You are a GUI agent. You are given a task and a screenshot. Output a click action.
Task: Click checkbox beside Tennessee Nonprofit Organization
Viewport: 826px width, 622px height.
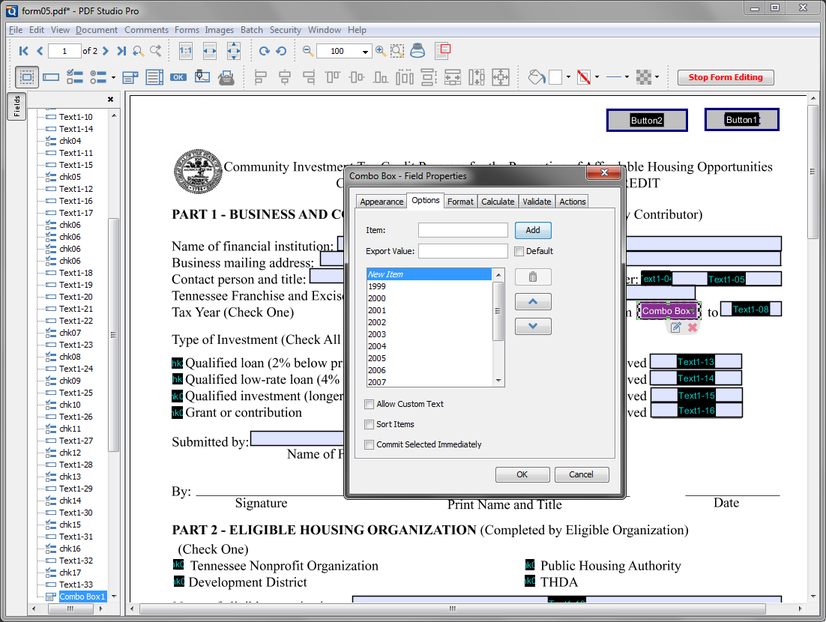pos(179,565)
